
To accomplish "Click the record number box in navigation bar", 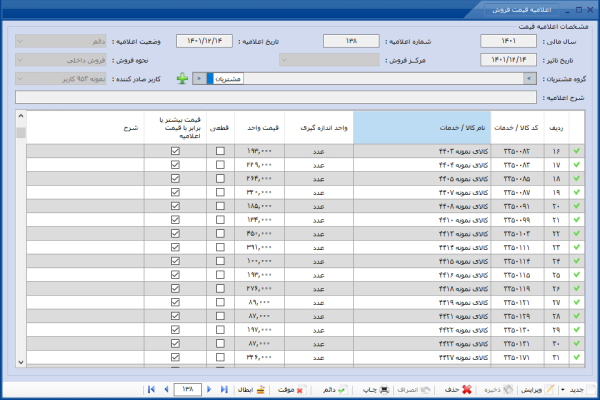I will click(x=188, y=389).
